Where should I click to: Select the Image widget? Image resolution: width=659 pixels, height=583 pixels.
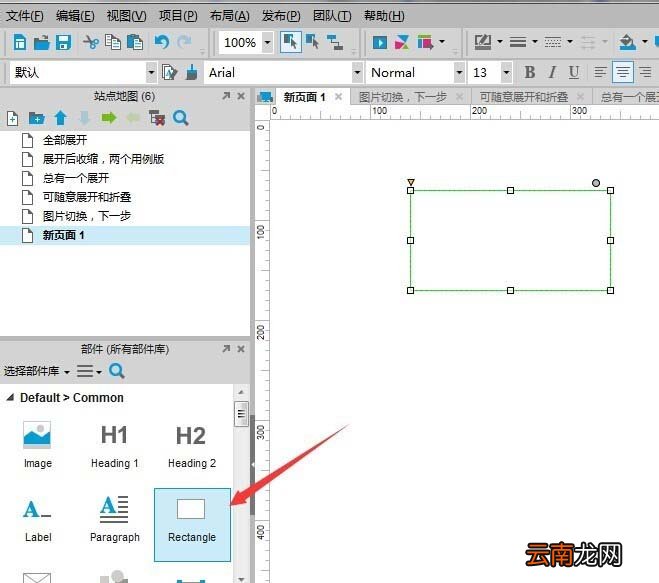pos(37,445)
